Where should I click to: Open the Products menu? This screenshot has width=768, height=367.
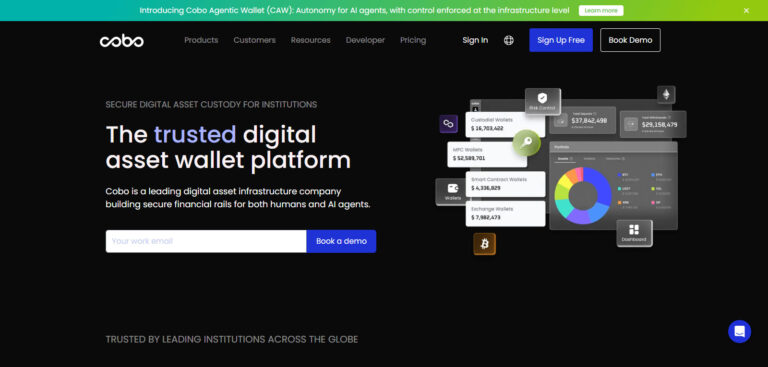pyautogui.click(x=201, y=40)
